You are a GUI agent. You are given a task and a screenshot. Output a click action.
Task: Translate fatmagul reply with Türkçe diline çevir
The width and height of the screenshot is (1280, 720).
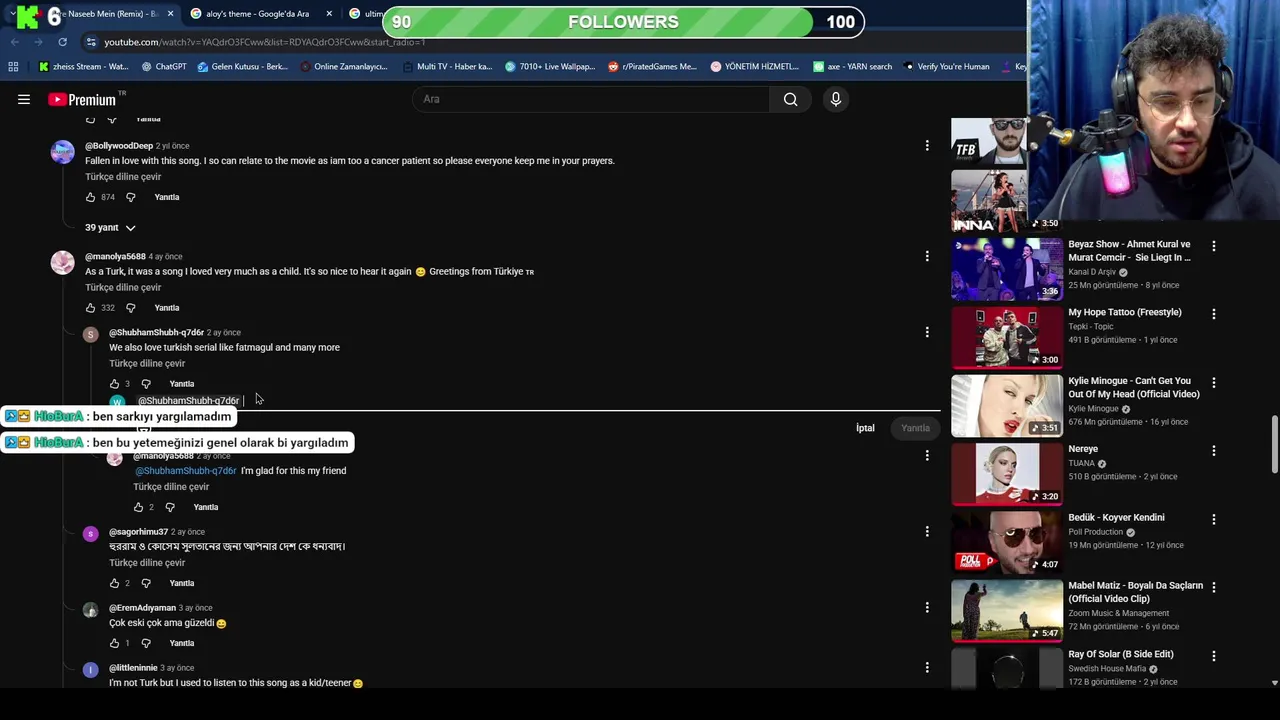[x=147, y=363]
